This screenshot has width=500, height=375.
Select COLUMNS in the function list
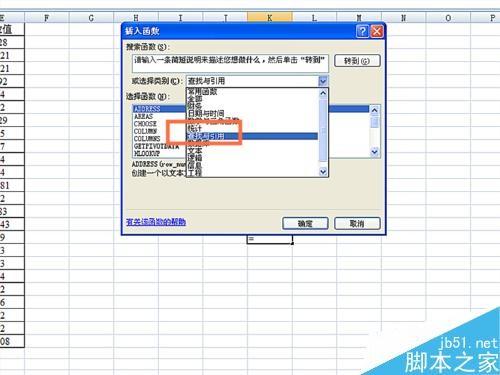click(x=147, y=138)
